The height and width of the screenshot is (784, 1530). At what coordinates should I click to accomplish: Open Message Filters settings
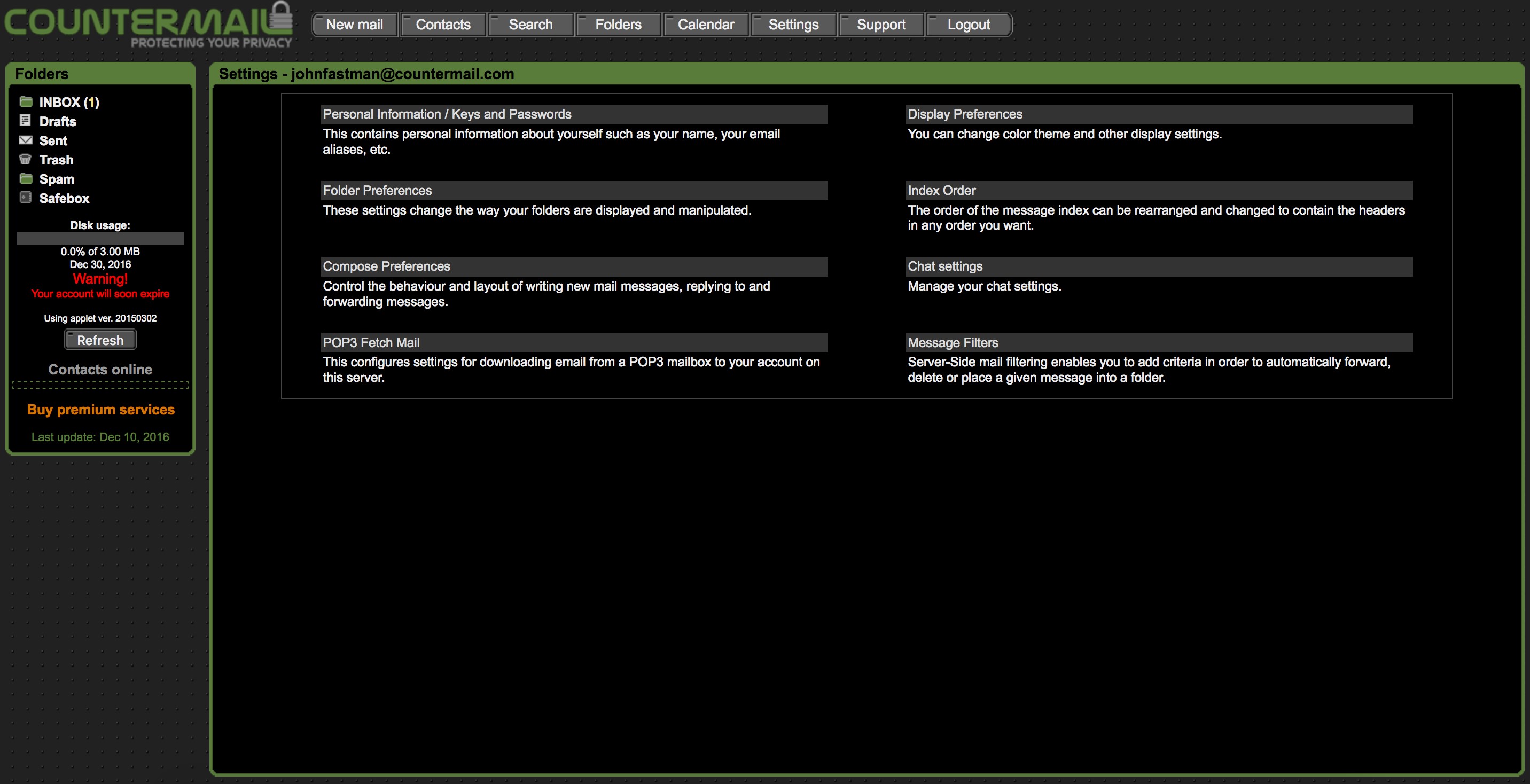(x=952, y=343)
